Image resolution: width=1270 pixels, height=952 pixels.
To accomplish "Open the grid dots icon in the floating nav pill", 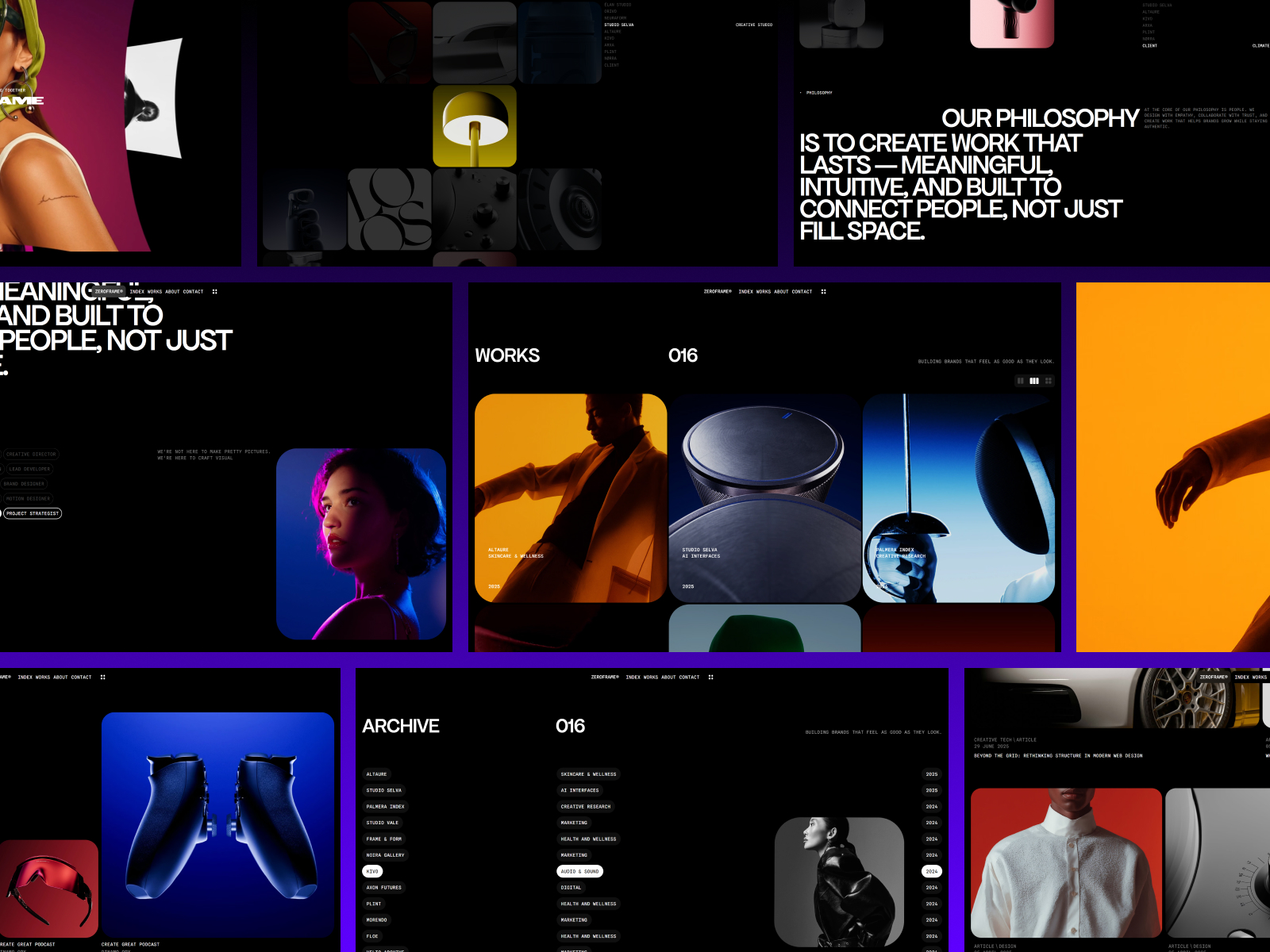I will (x=214, y=291).
